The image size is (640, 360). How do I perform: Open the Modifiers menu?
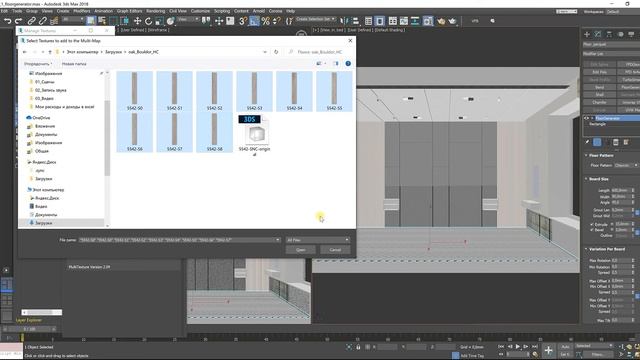click(x=82, y=11)
